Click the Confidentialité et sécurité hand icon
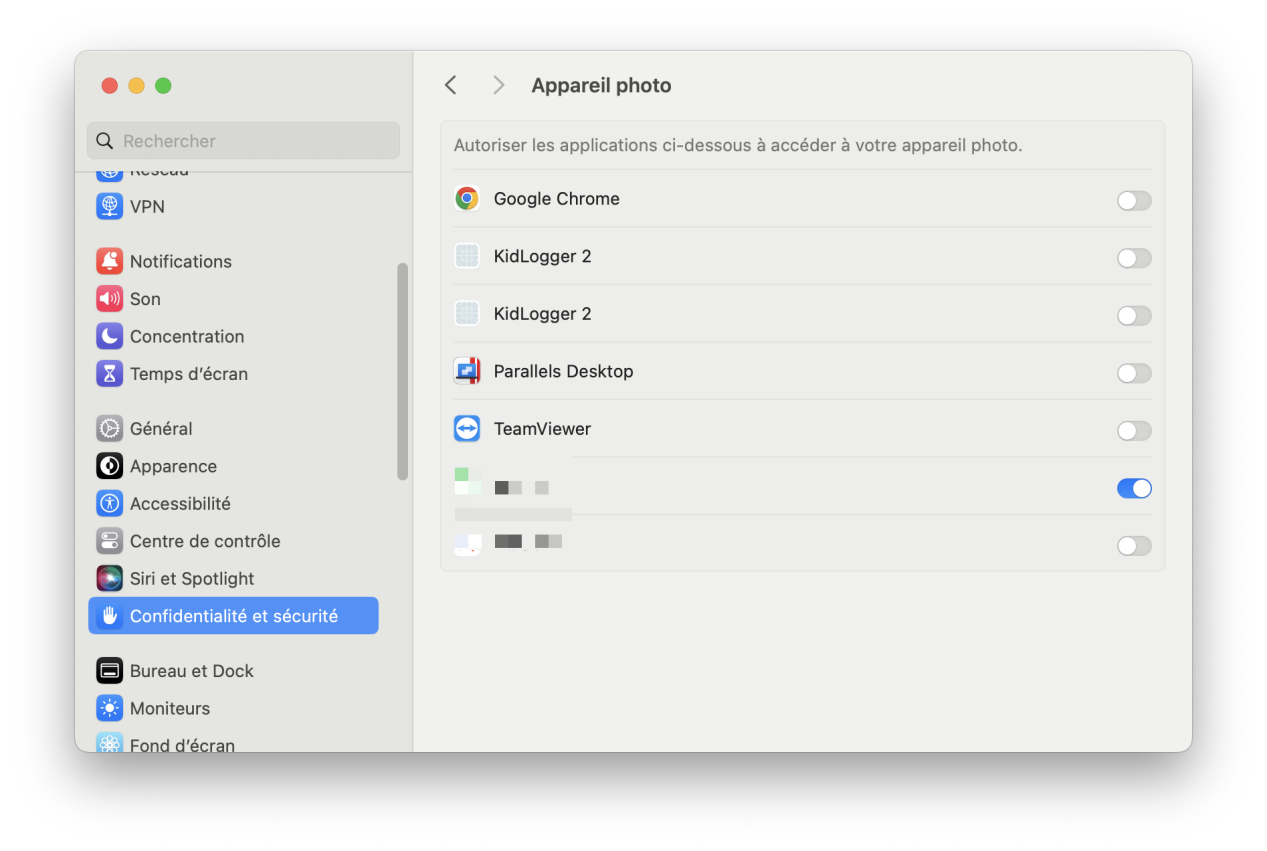Viewport: 1267px width, 851px height. click(x=109, y=616)
